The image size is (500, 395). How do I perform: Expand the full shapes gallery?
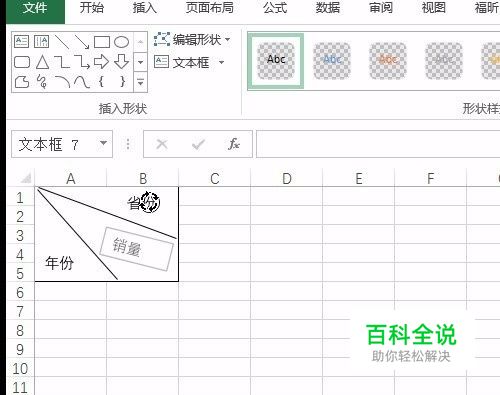(140, 82)
